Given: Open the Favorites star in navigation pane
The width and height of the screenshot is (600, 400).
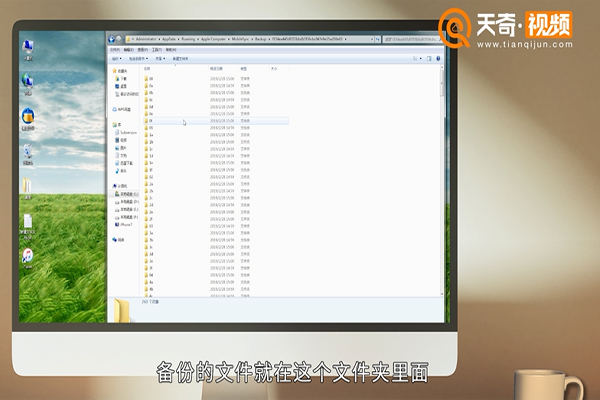Looking at the screenshot, I should [x=121, y=72].
